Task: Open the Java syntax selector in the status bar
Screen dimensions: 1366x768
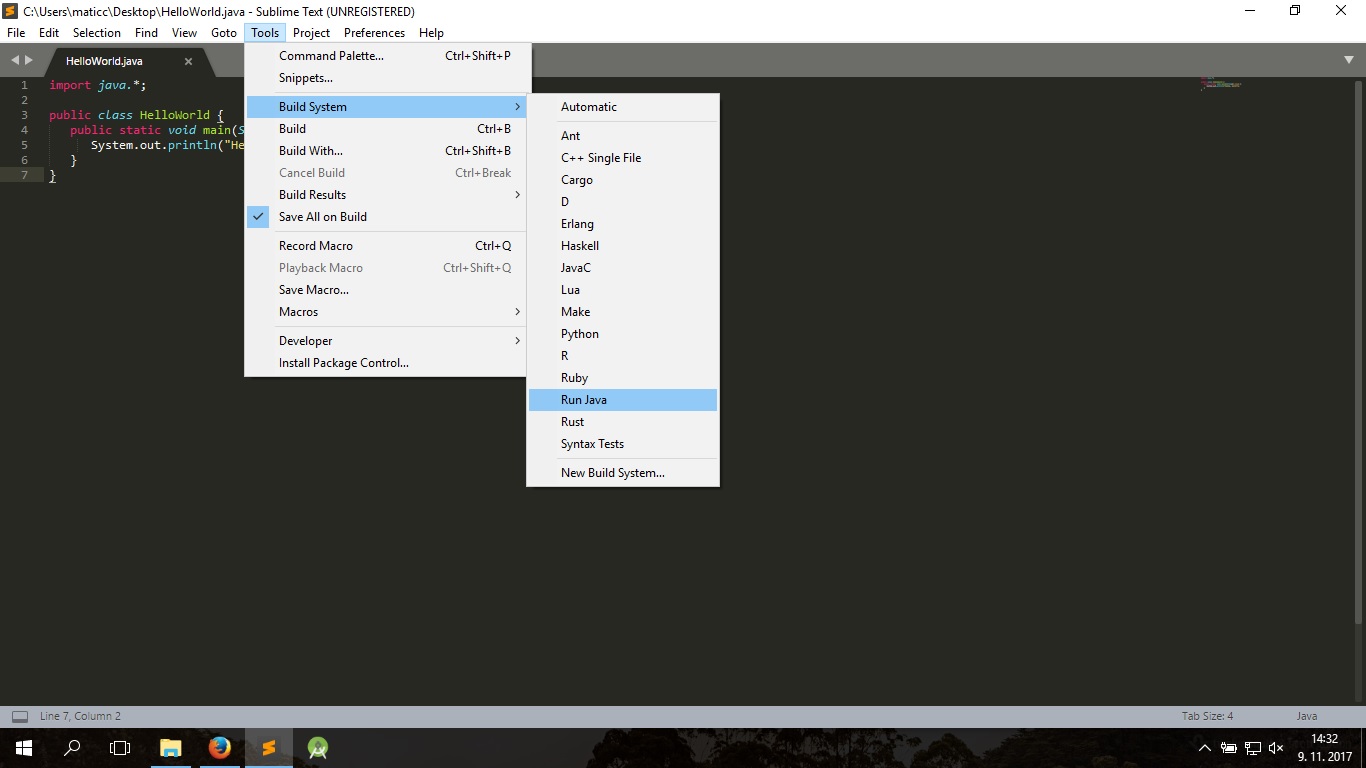Action: [x=1306, y=716]
